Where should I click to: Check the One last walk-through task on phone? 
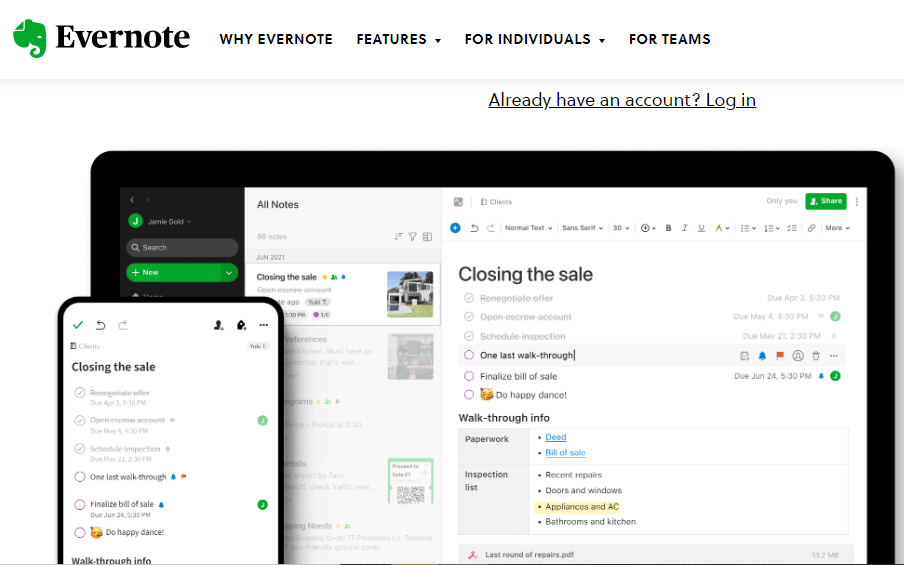[80, 477]
